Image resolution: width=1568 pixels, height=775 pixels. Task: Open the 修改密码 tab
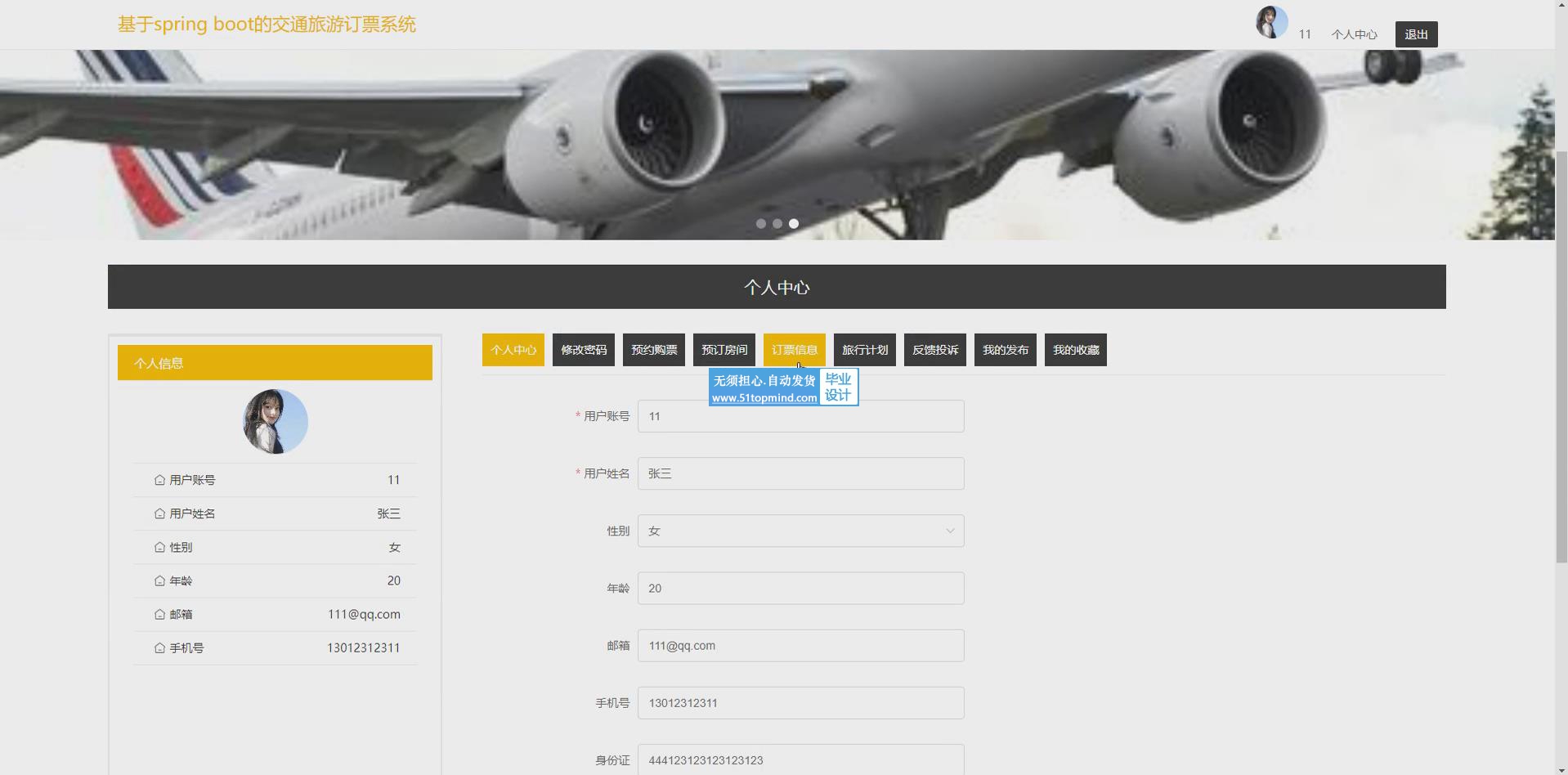tap(584, 350)
